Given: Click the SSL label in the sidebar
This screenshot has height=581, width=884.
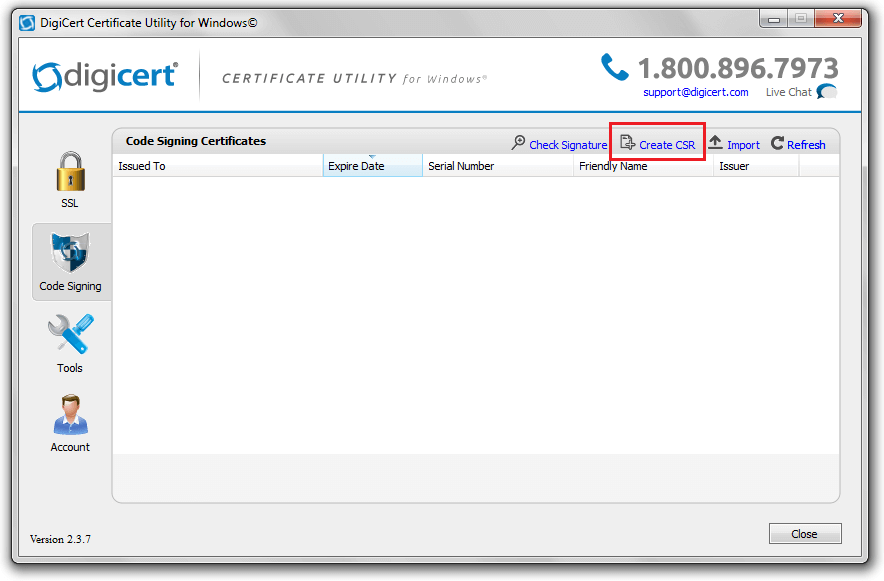Looking at the screenshot, I should [x=70, y=203].
